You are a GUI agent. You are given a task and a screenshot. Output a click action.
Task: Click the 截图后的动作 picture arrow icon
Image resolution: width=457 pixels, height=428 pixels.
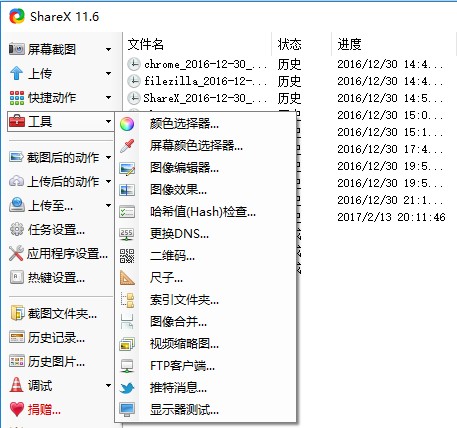[17, 157]
